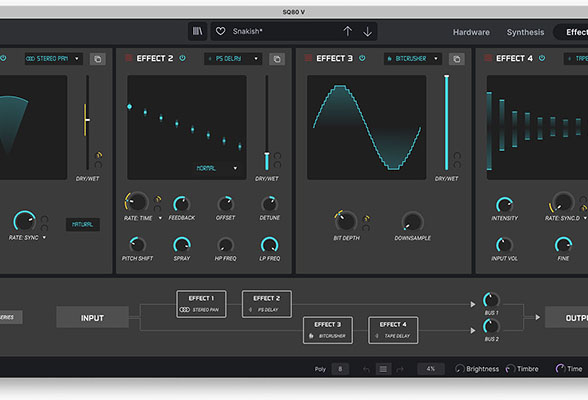588x400 pixels.
Task: Click the OUTPUT routing block
Action: click(x=566, y=318)
